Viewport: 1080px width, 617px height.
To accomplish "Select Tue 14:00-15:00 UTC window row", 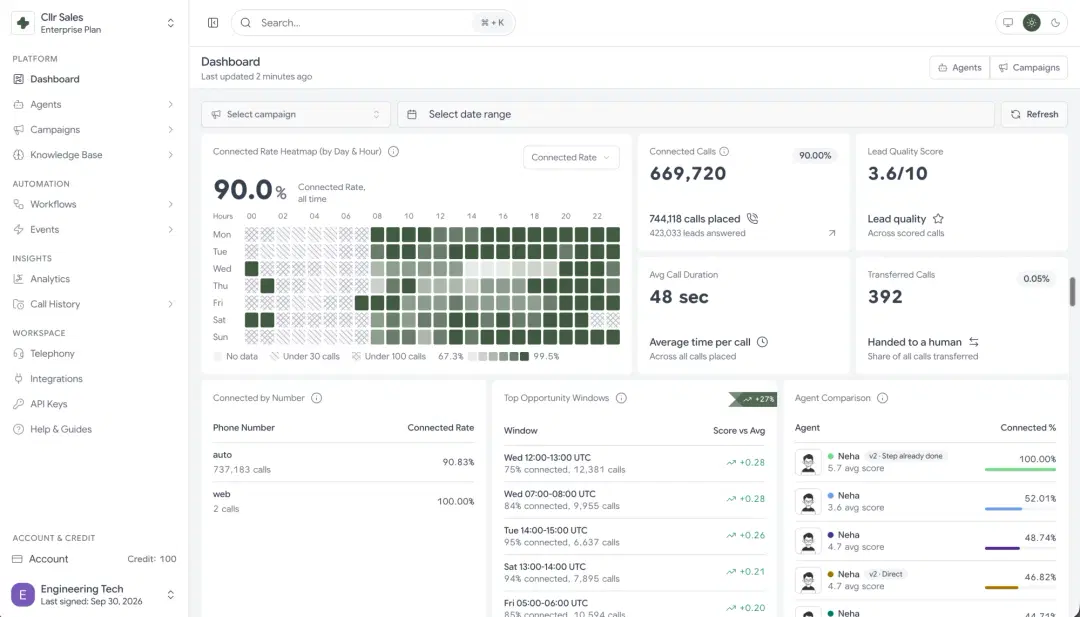I will click(634, 536).
